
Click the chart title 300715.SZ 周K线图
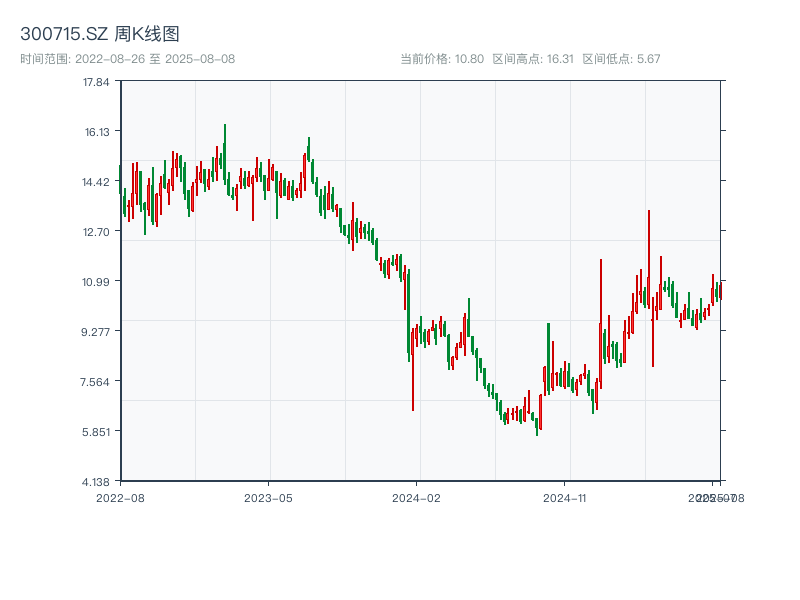pos(100,35)
